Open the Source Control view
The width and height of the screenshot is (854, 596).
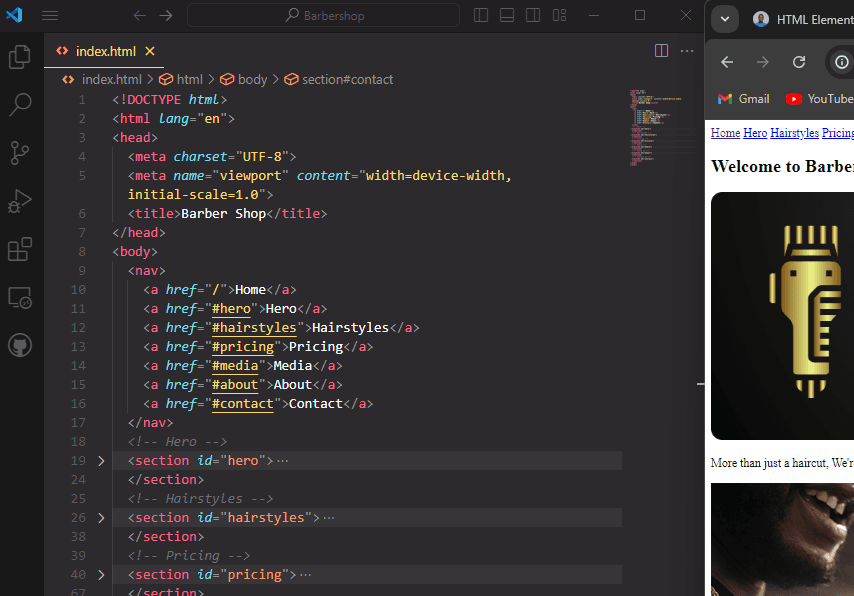20,152
